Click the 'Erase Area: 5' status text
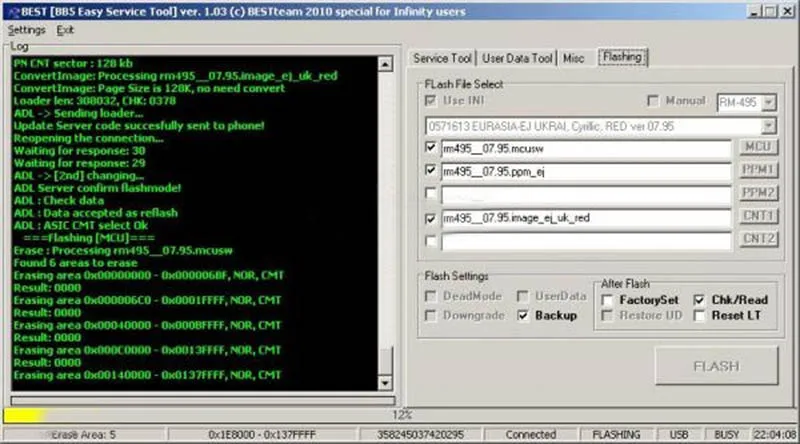The image size is (800, 444). coord(84,435)
